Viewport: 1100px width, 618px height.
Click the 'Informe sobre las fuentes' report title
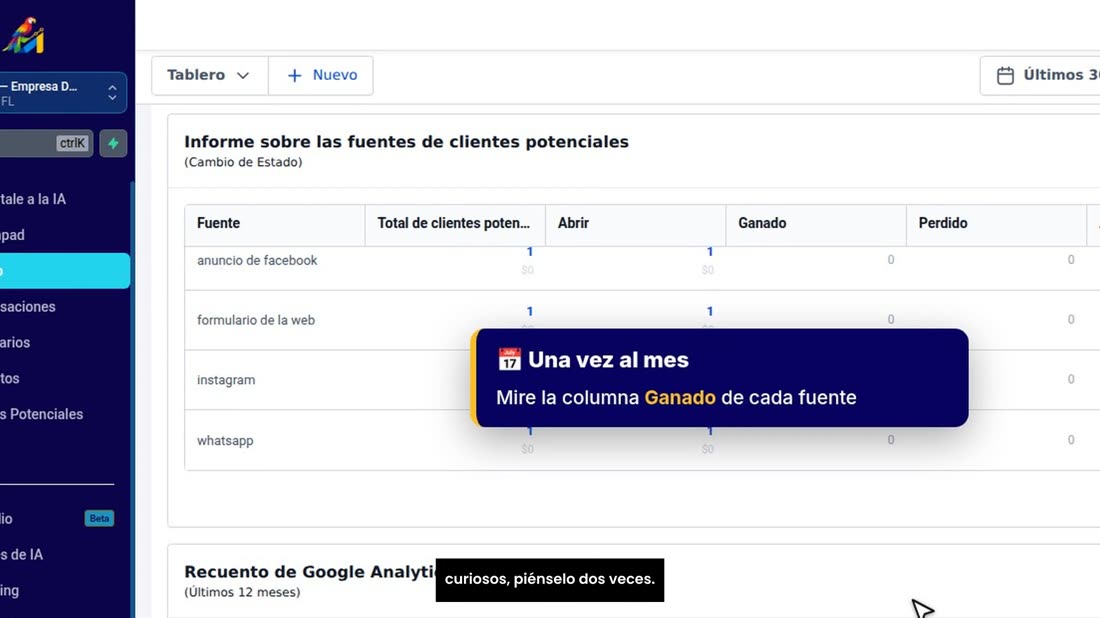click(406, 142)
